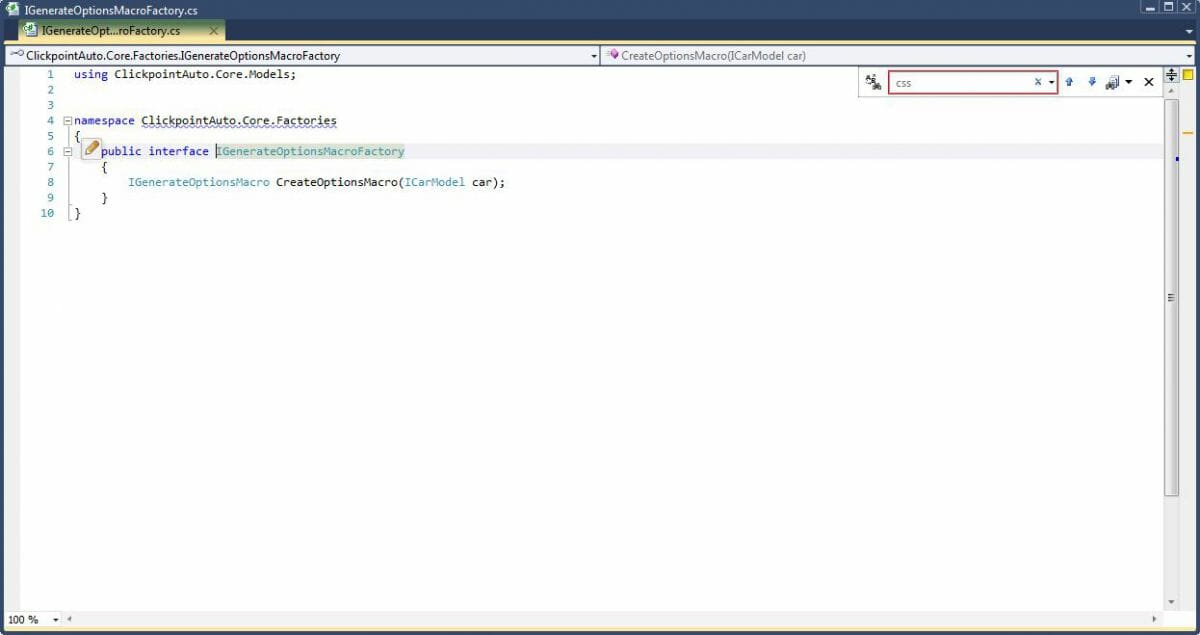Click 'public' keyword on line 6
Screen dimensions: 1200x635
click(121, 151)
